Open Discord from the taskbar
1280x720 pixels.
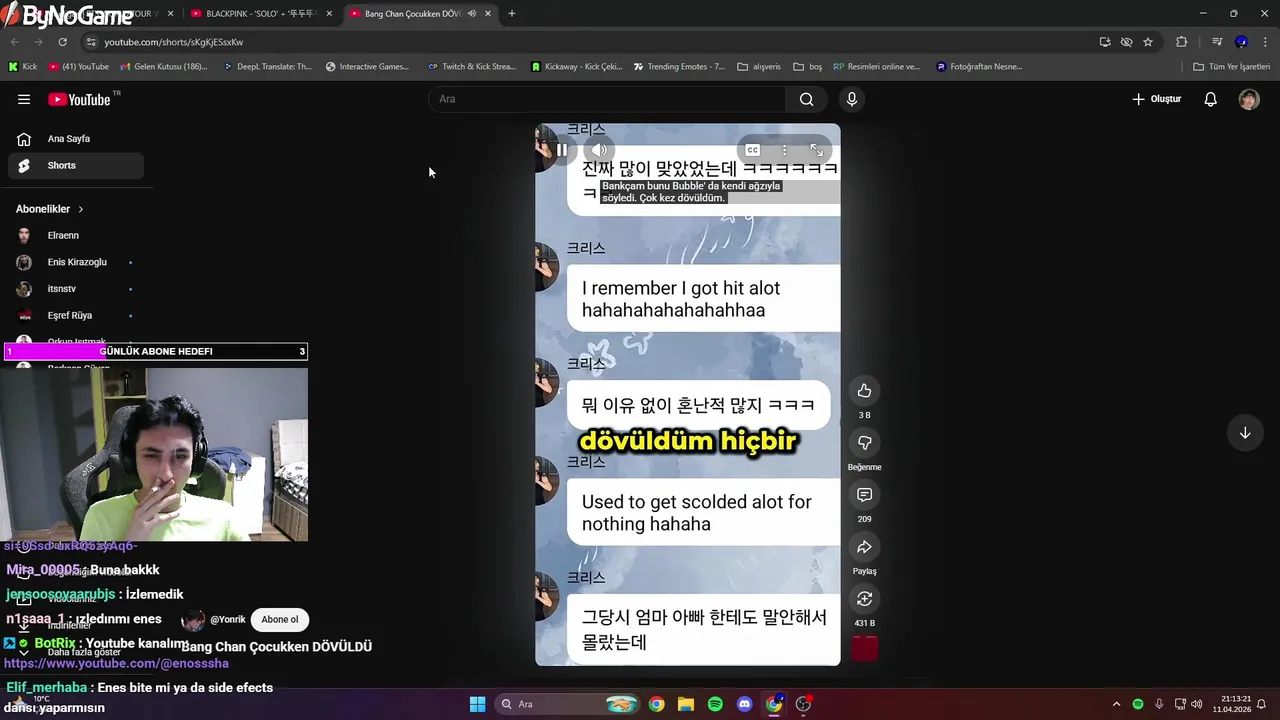coord(744,704)
